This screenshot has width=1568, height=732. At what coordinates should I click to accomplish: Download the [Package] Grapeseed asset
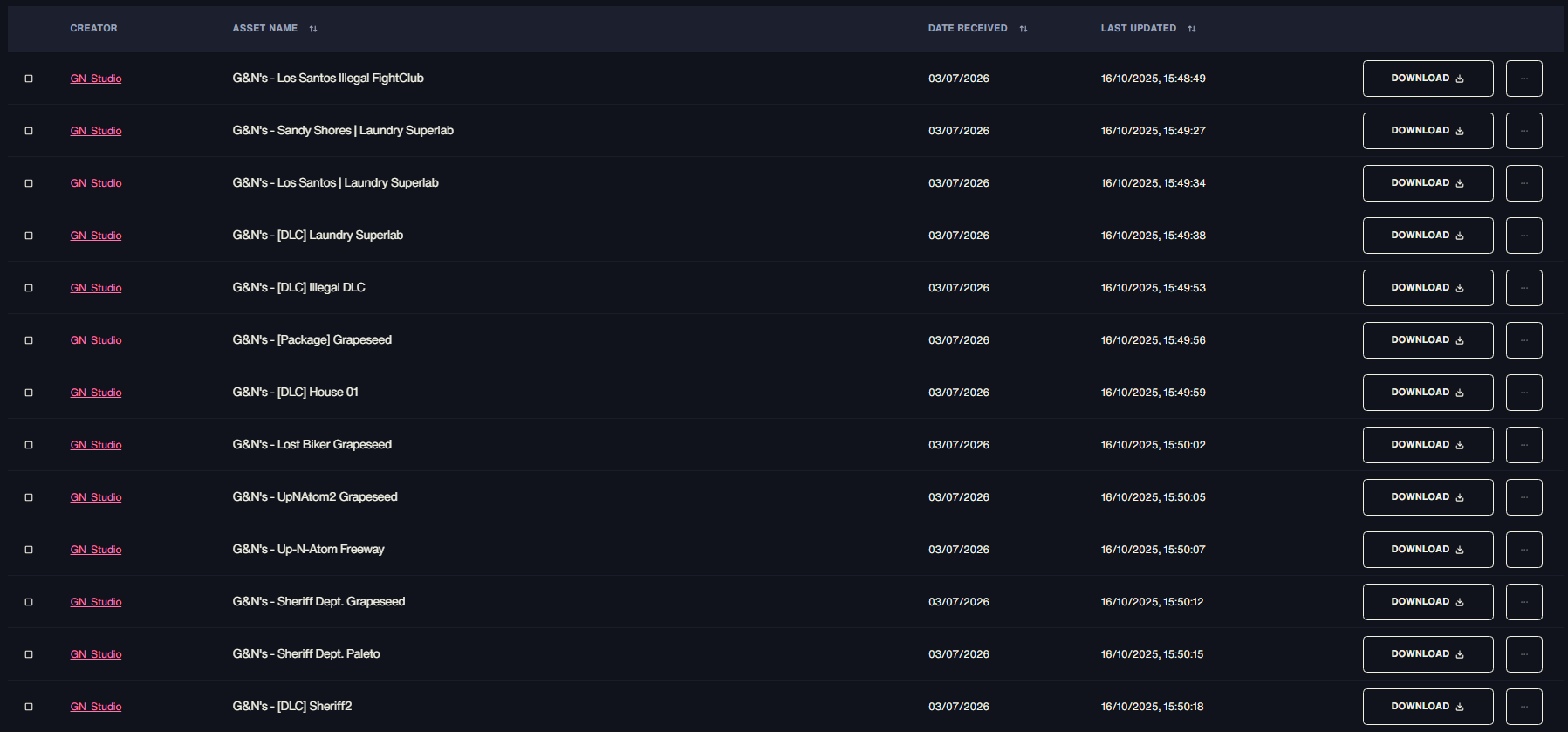pyautogui.click(x=1428, y=340)
